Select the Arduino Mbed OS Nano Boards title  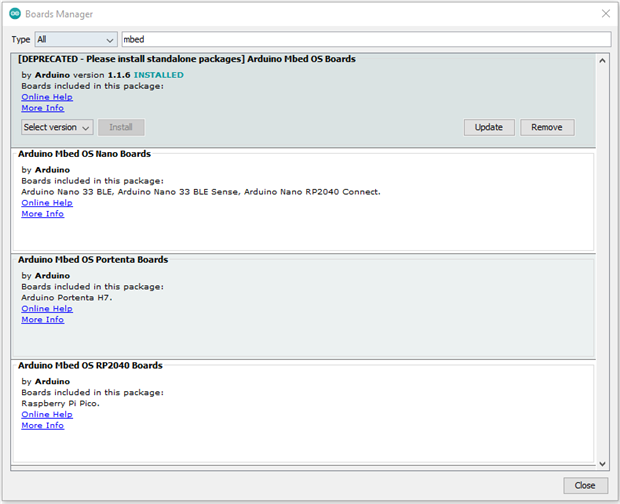pos(84,154)
